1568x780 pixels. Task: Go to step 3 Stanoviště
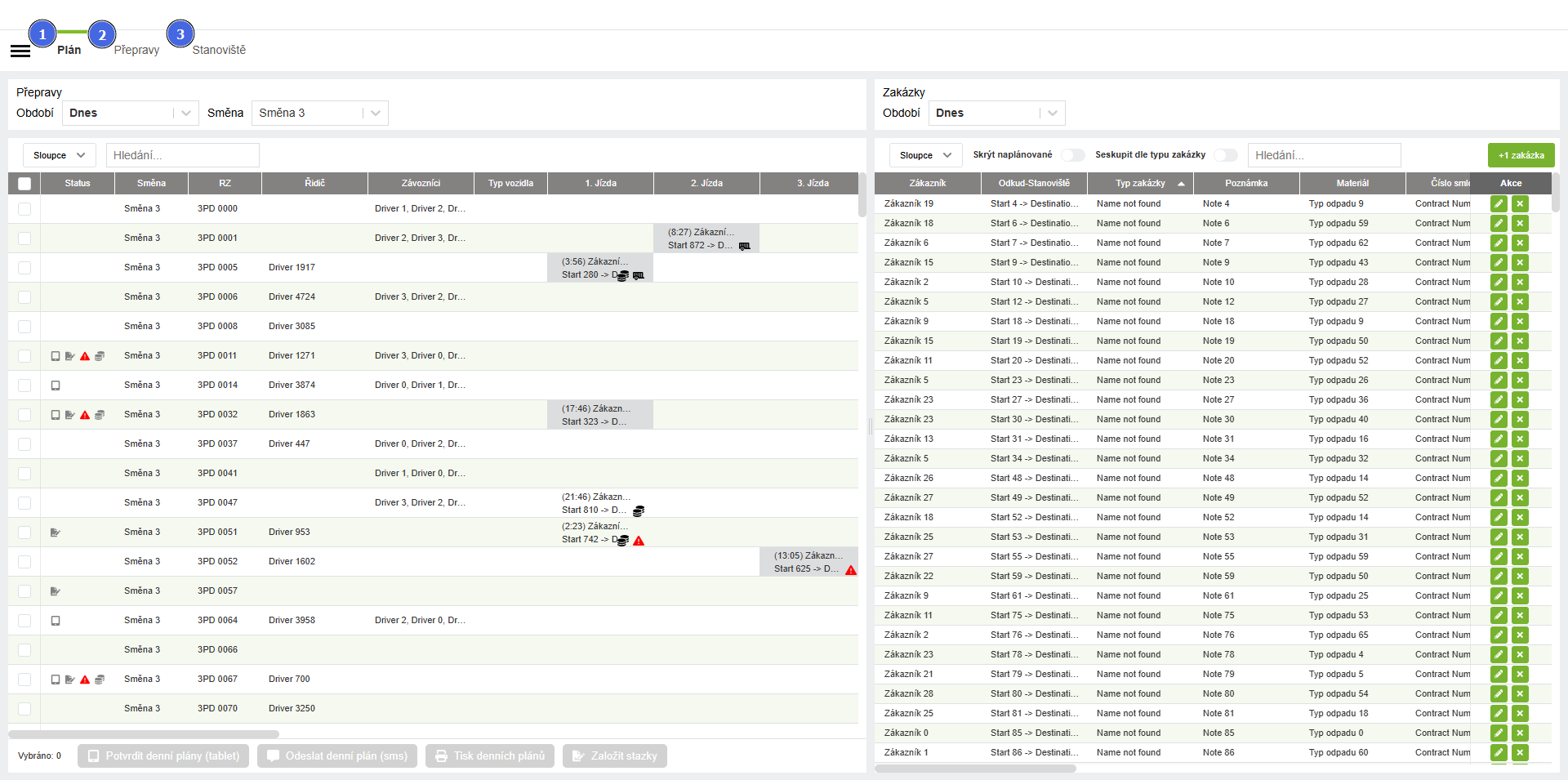(180, 34)
